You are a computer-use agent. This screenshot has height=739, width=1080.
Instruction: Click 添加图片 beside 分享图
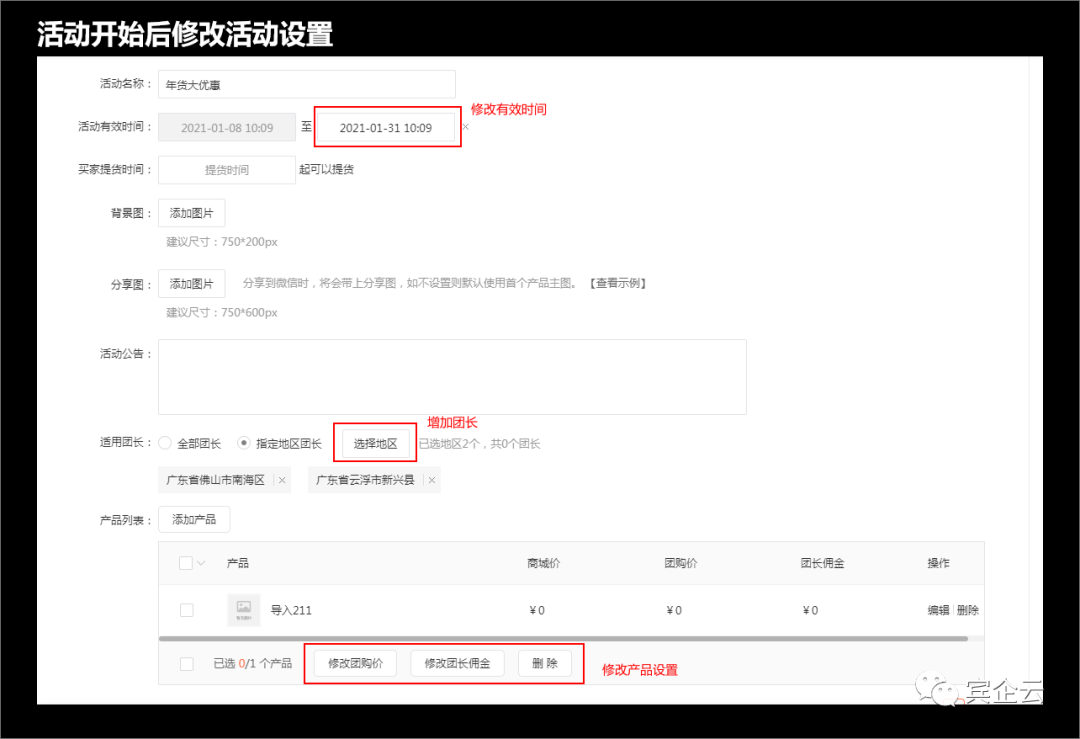(x=192, y=283)
